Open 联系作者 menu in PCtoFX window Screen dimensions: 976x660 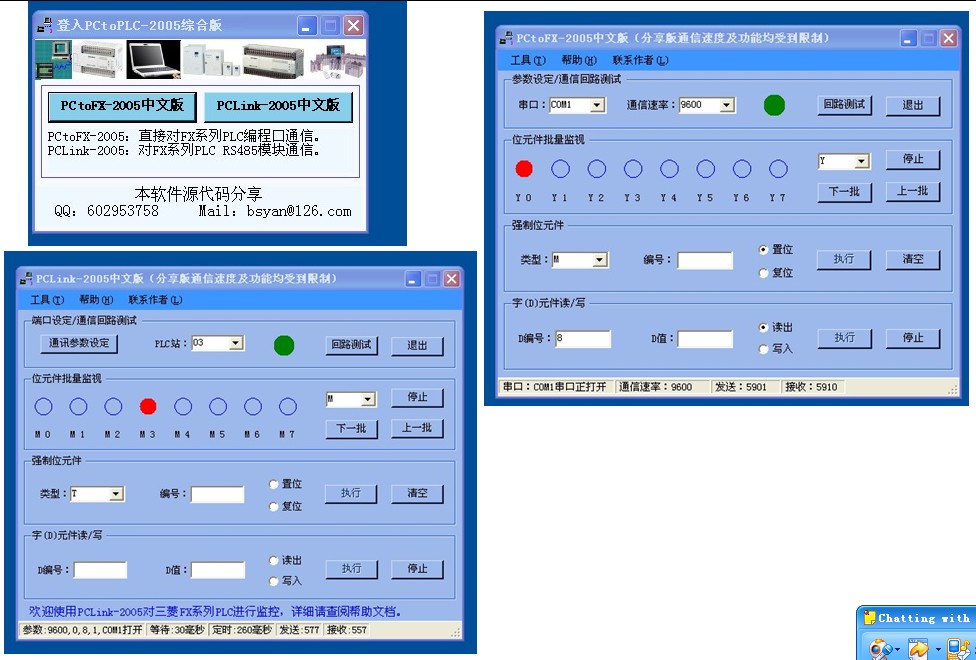[x=640, y=60]
